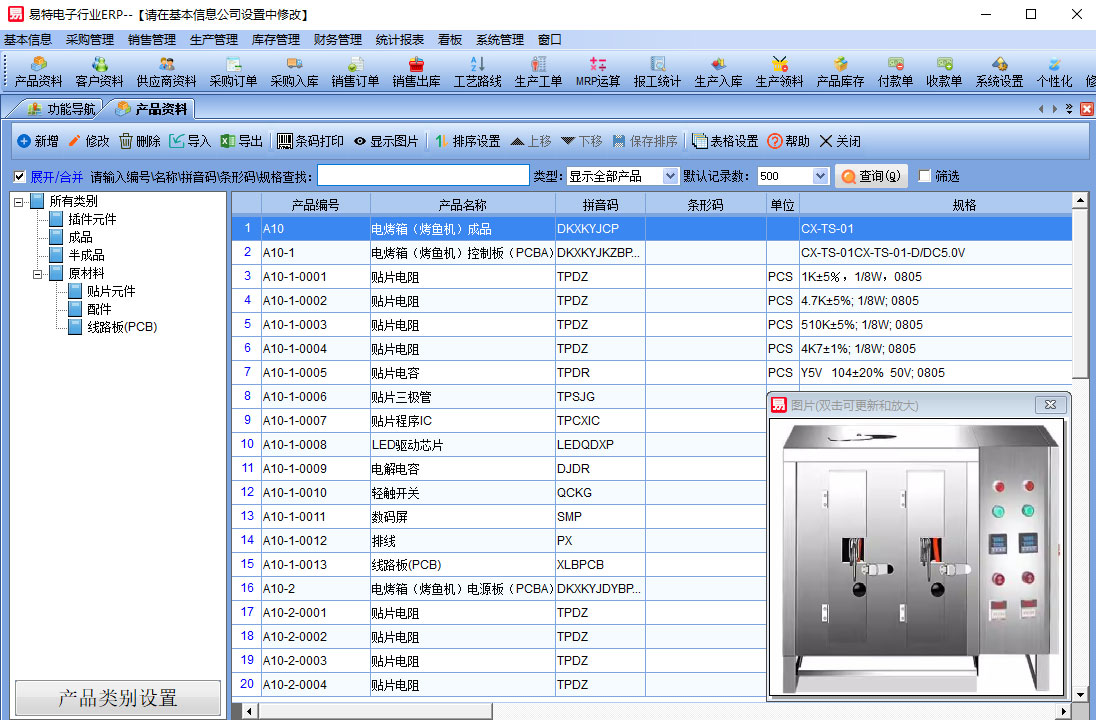
Task: Click the 查询(Q) search button
Action: [870, 176]
